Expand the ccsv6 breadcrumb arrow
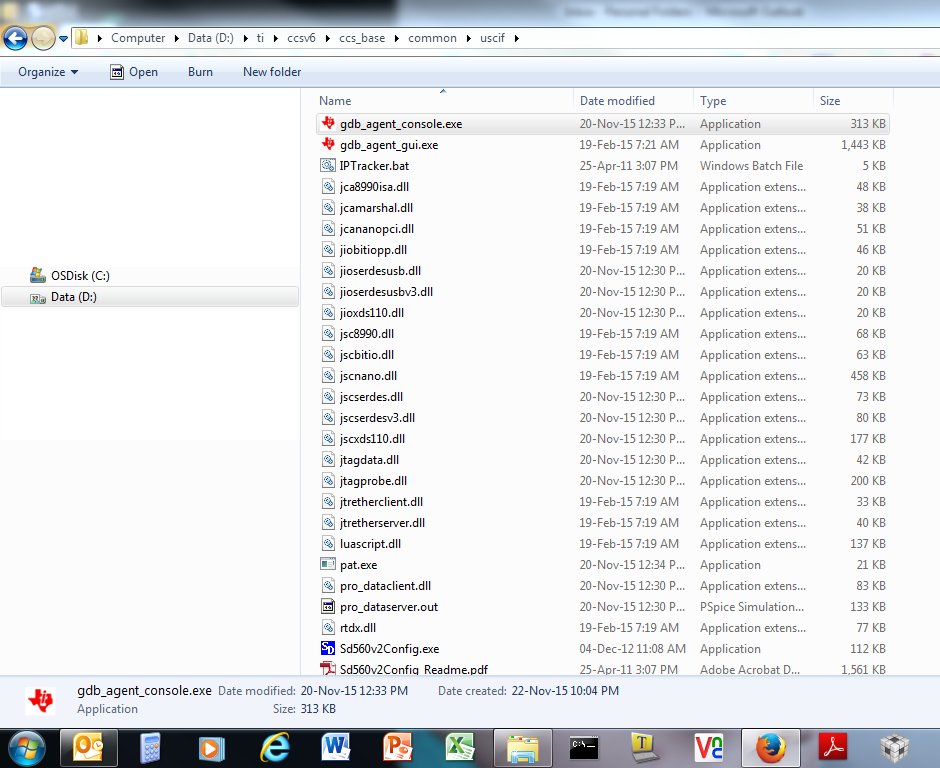The height and width of the screenshot is (768, 940). coord(328,38)
